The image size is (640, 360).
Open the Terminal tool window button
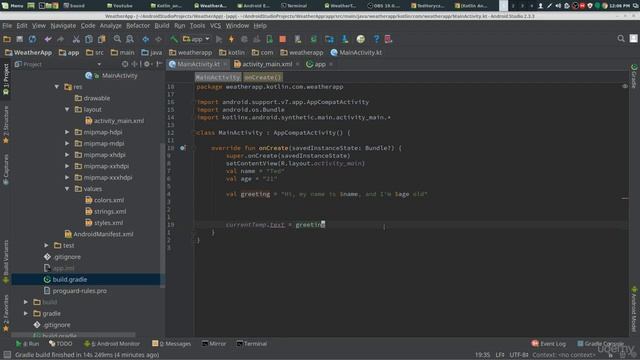coord(251,344)
